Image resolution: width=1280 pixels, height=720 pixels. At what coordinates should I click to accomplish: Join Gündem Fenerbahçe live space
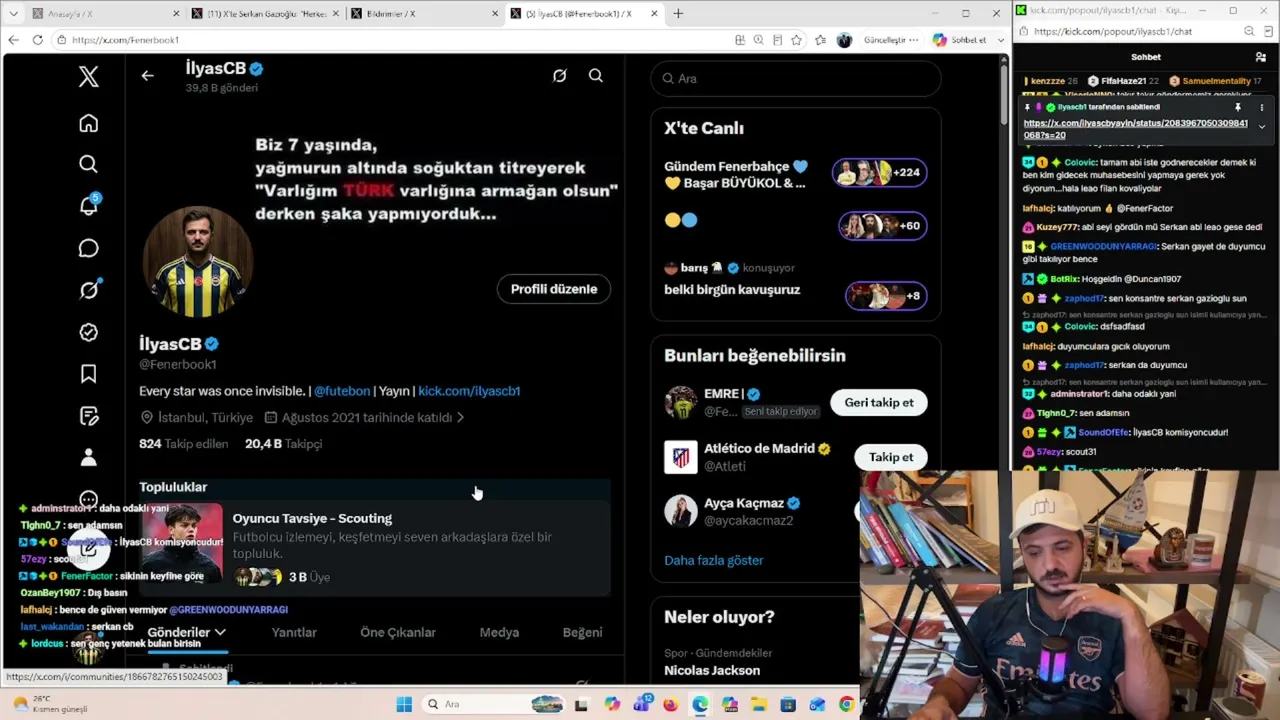796,174
